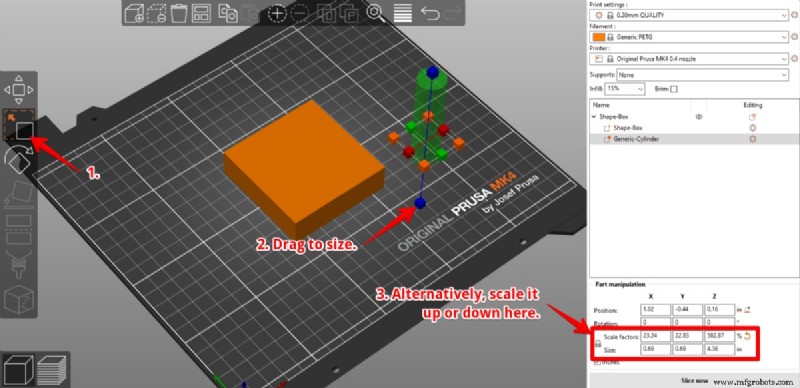
Task: Click the Arrange objects icon
Action: click(202, 13)
